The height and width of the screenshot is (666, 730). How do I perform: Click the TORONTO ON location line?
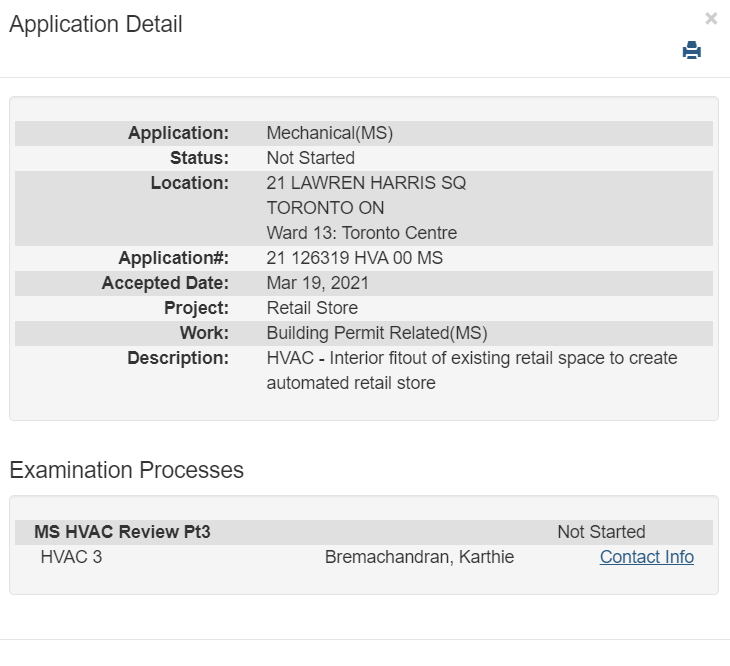(x=325, y=208)
